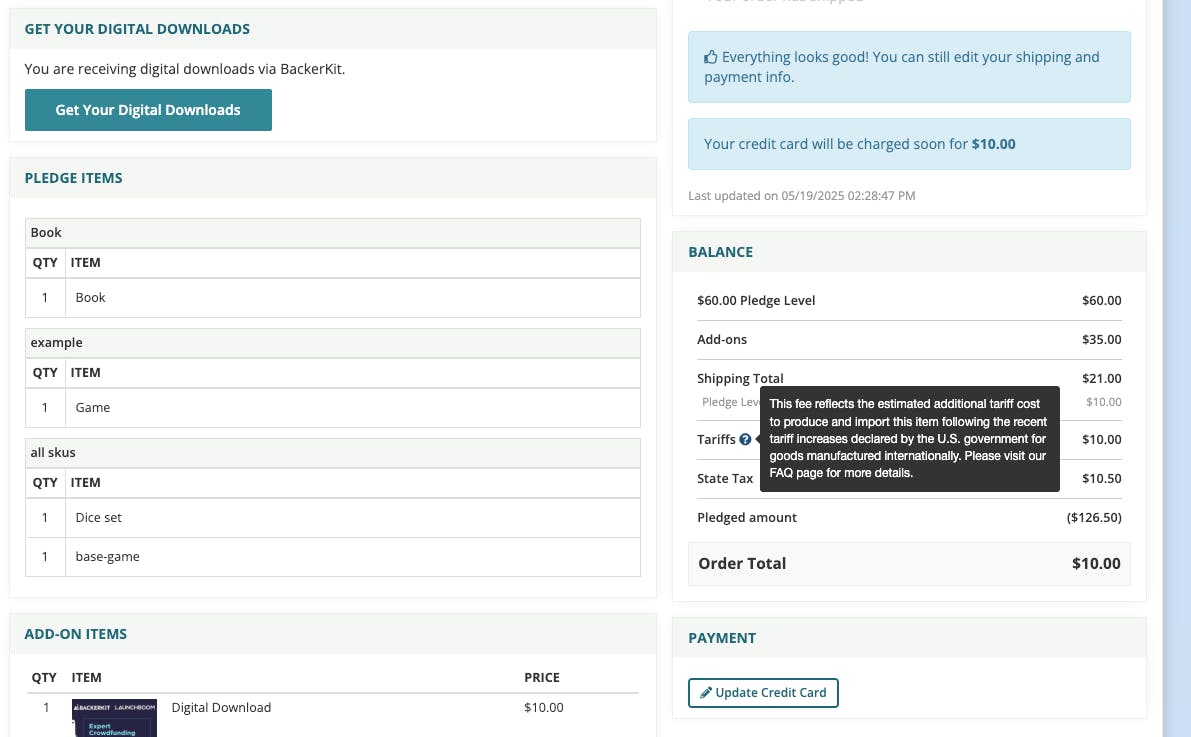Click the thumbs-up icon in the notice

711,58
